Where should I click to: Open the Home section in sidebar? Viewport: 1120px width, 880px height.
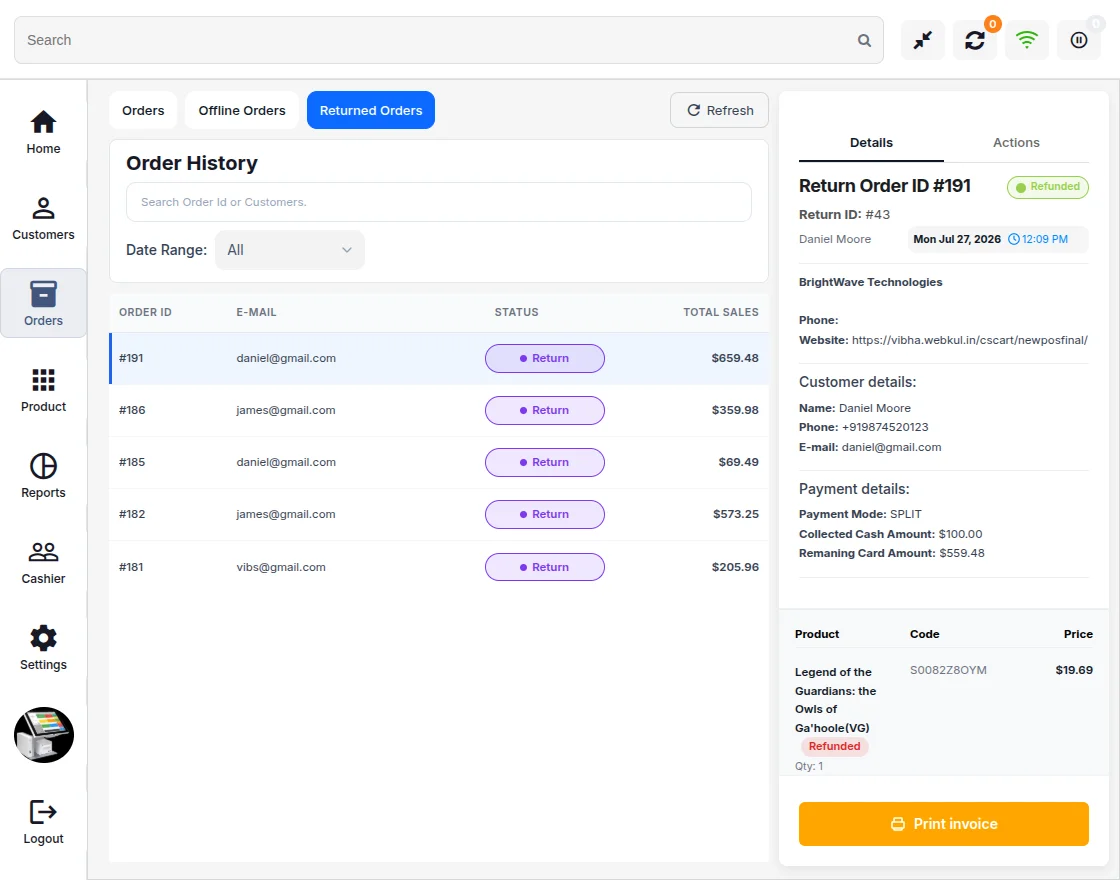tap(43, 131)
